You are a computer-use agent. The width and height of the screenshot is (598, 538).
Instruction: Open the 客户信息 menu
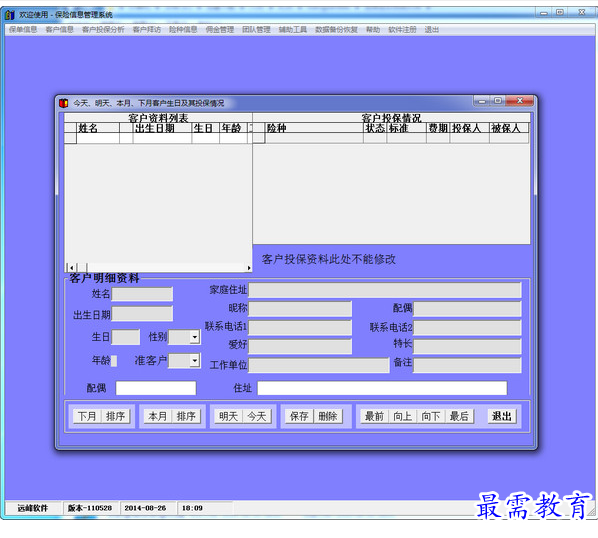59,29
